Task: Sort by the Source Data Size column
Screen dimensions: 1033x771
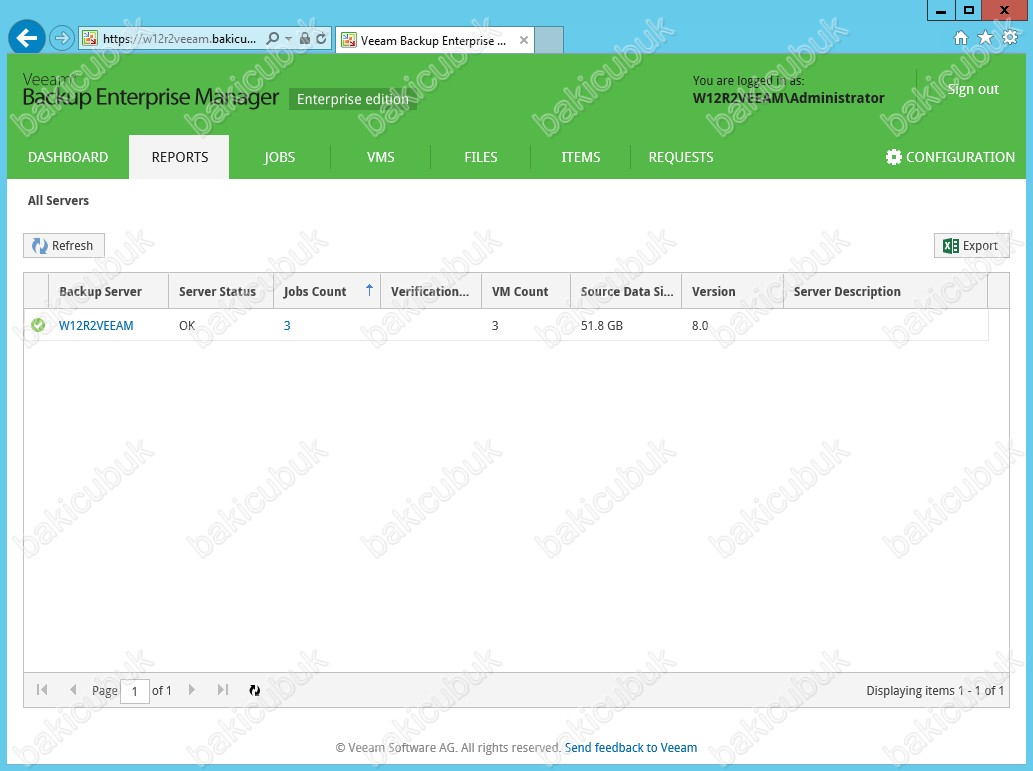Action: click(626, 291)
